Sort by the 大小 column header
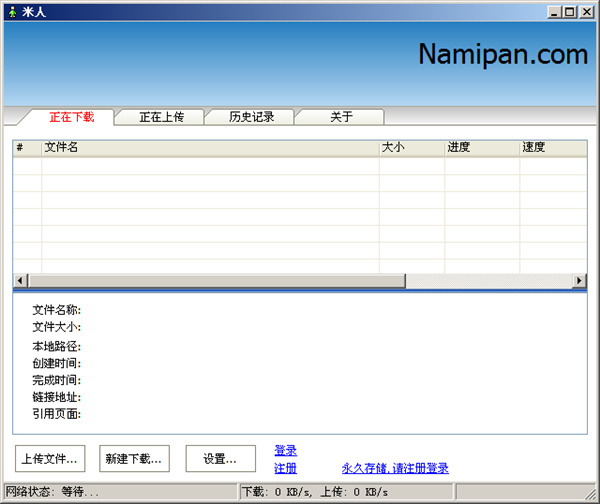The height and width of the screenshot is (504, 600). pos(412,148)
